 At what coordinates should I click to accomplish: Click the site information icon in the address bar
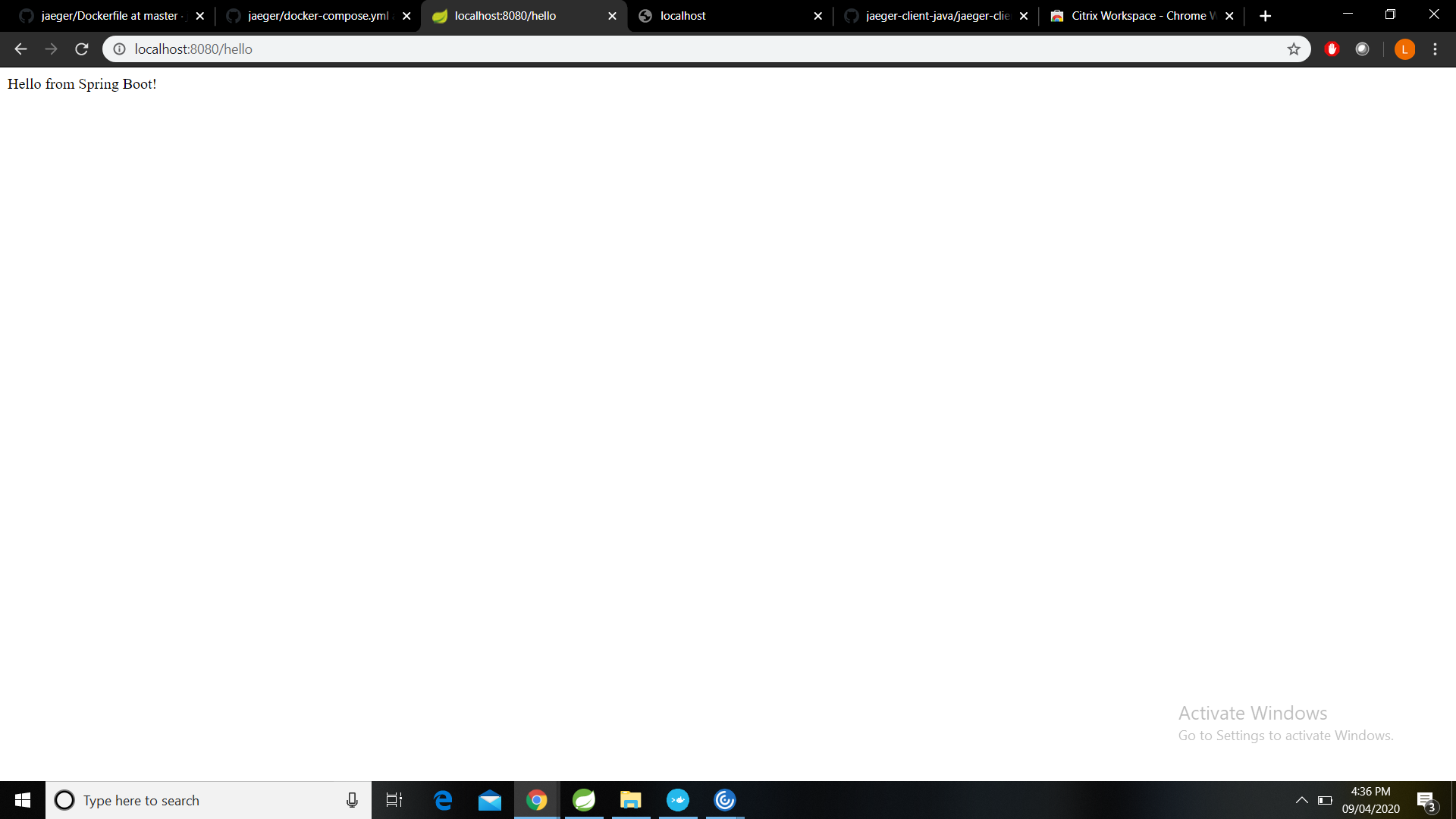120,49
